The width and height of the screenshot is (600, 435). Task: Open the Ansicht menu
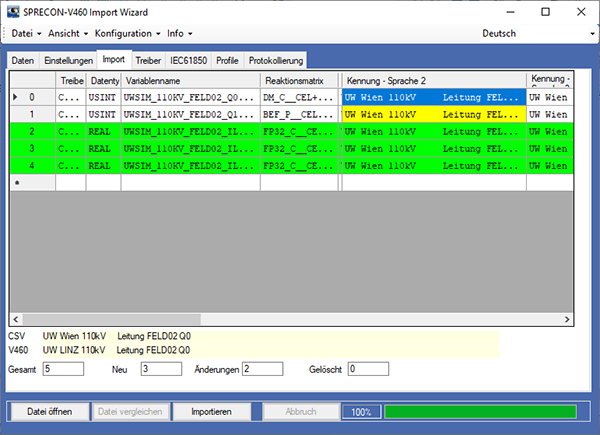[x=68, y=34]
